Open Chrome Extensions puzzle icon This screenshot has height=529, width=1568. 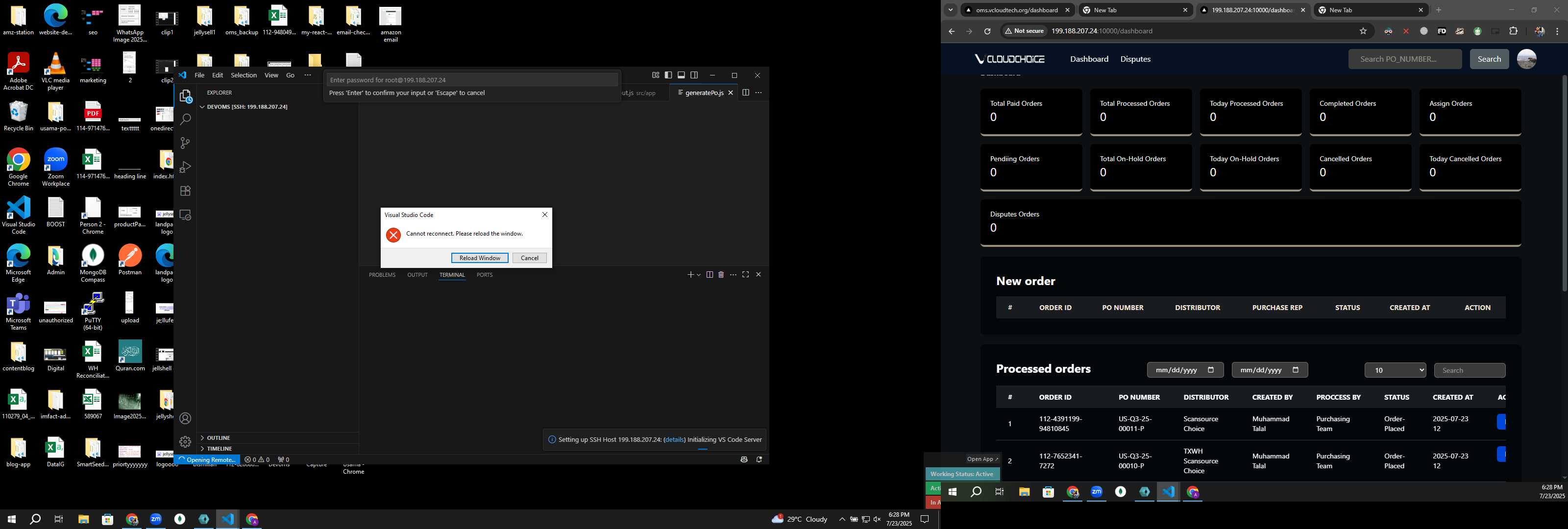[1514, 31]
